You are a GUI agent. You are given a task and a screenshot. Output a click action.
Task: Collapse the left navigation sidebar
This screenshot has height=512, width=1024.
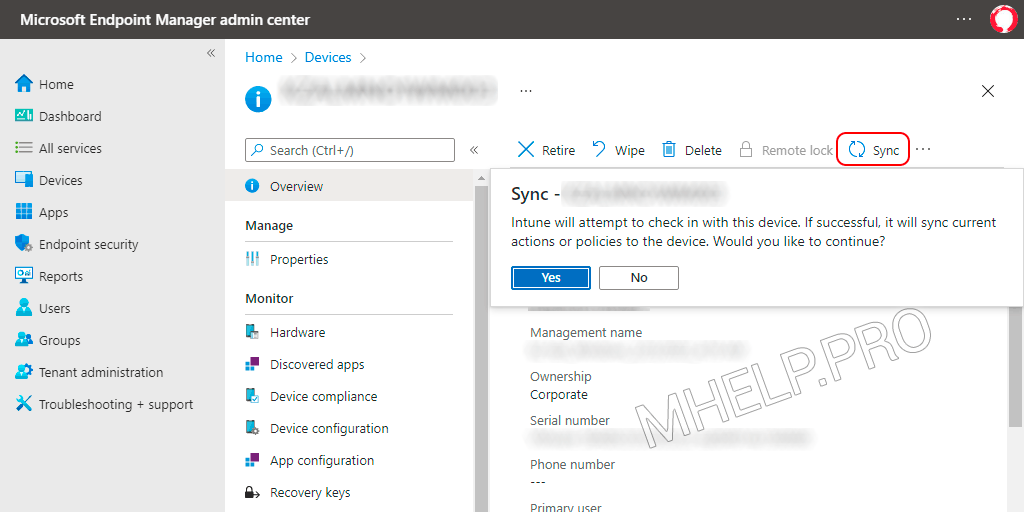click(211, 53)
